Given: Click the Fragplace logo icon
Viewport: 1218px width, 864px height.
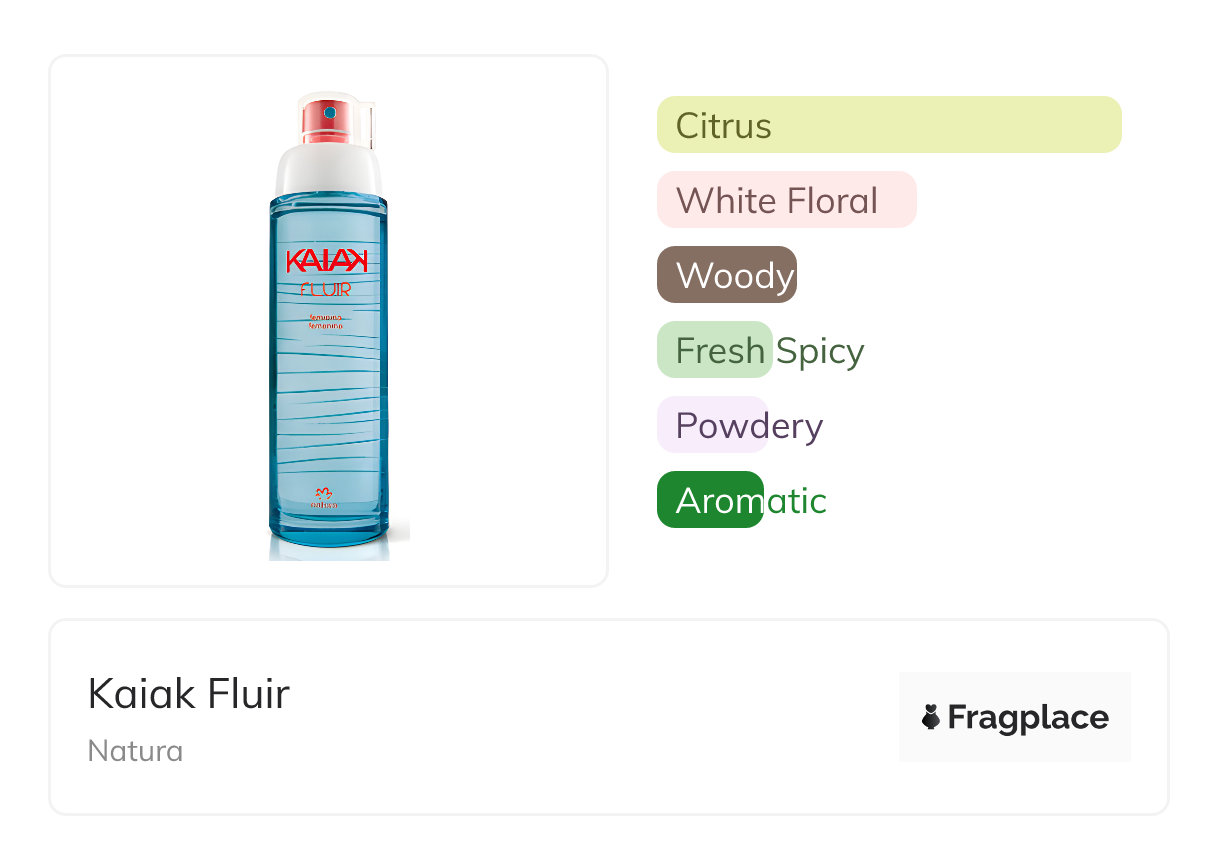Looking at the screenshot, I should 931,717.
